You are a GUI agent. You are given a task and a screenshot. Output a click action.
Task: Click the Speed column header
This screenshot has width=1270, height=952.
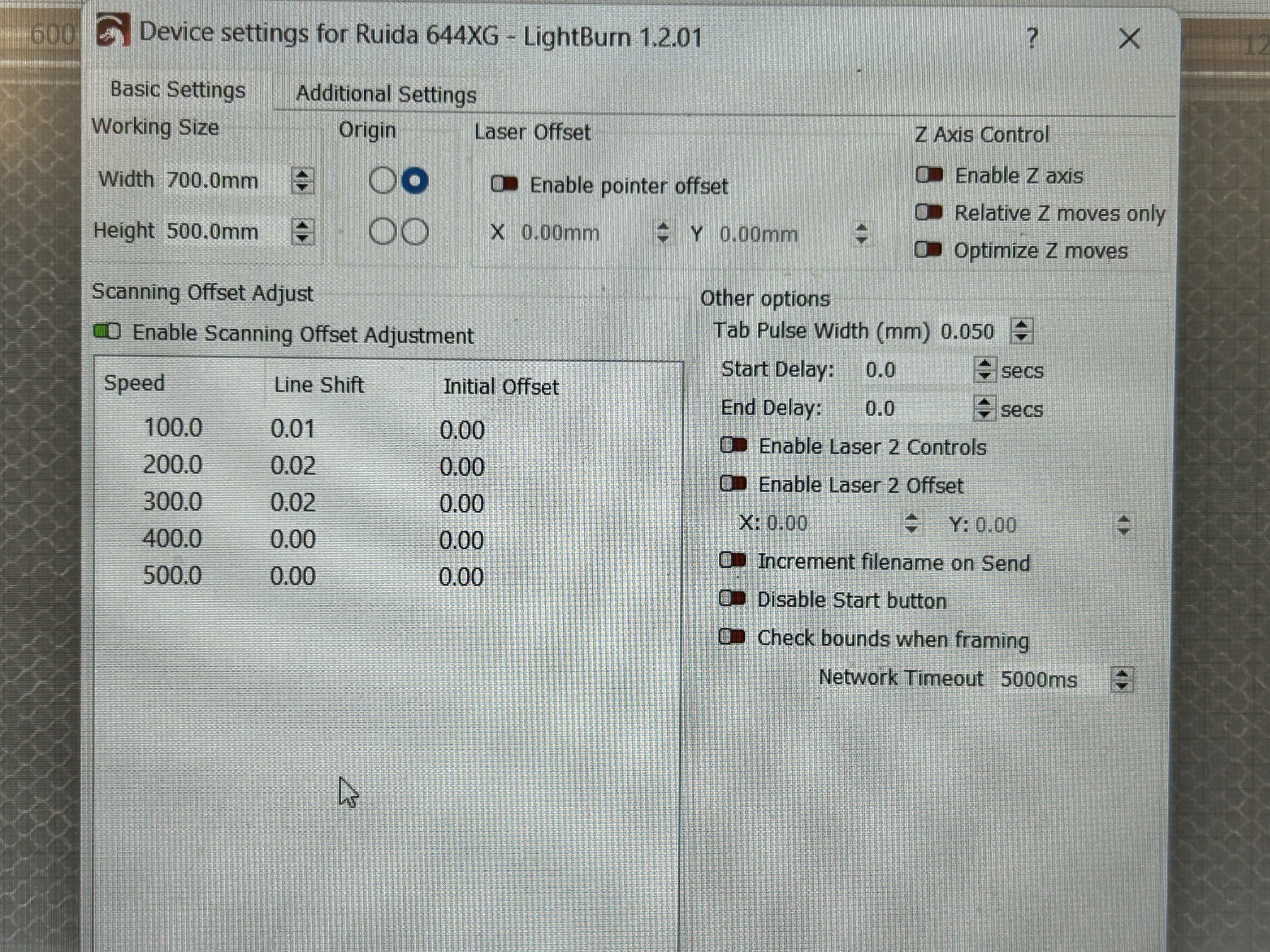[134, 383]
